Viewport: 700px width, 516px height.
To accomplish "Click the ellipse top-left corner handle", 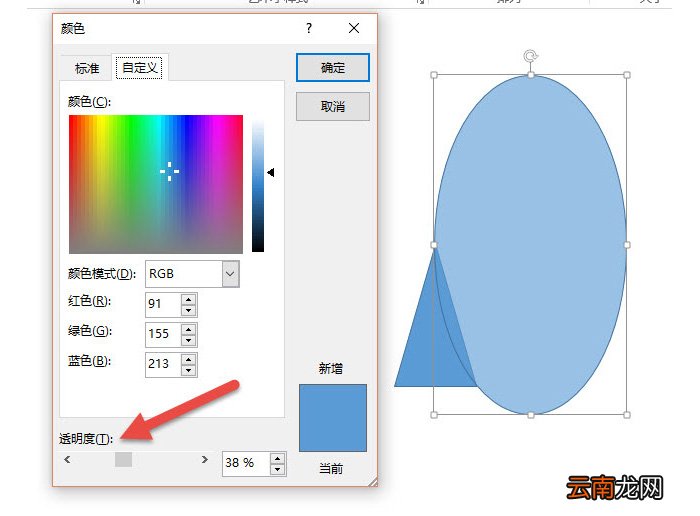I will pyautogui.click(x=434, y=75).
